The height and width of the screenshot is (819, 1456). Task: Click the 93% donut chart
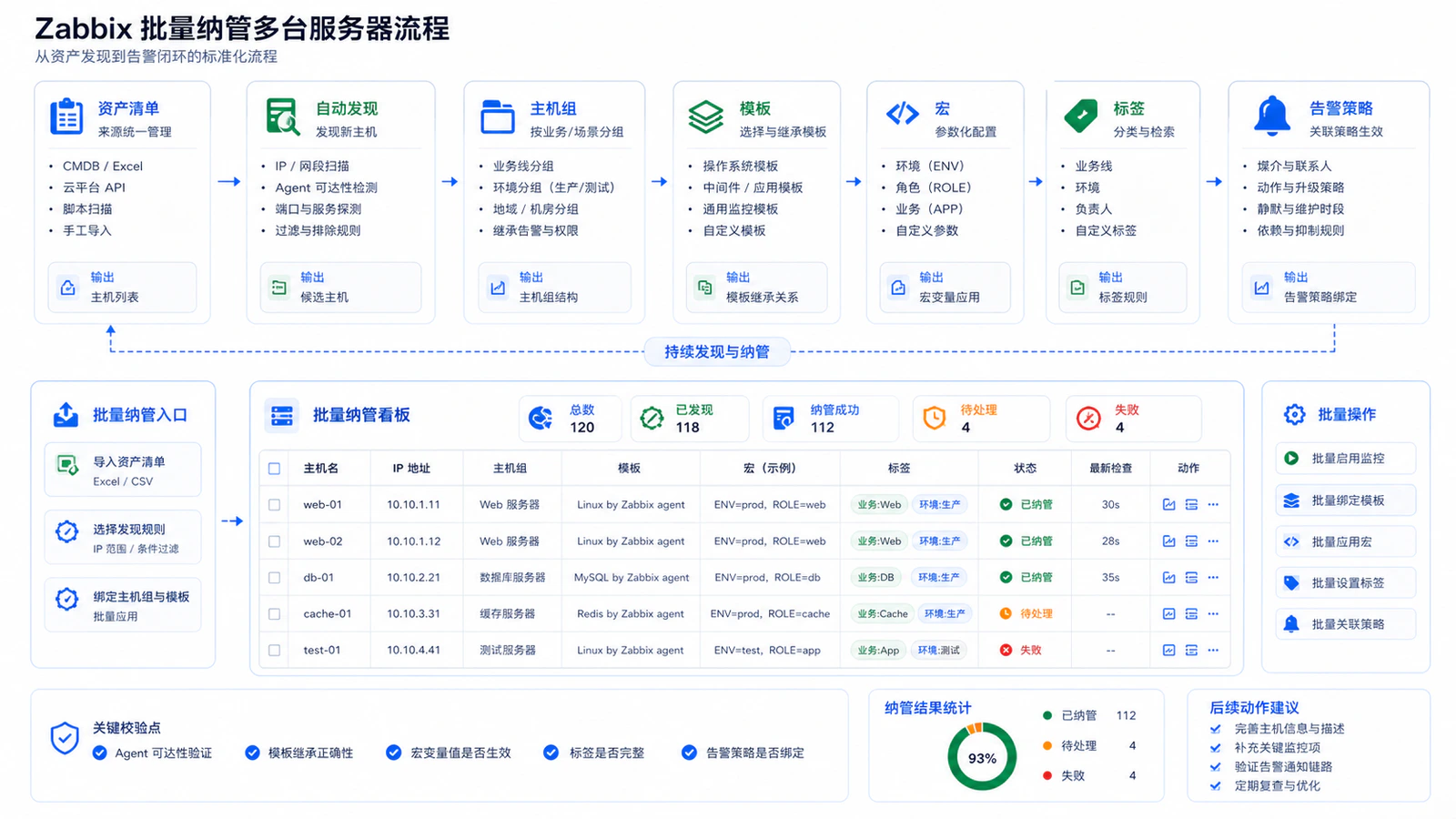coord(982,757)
